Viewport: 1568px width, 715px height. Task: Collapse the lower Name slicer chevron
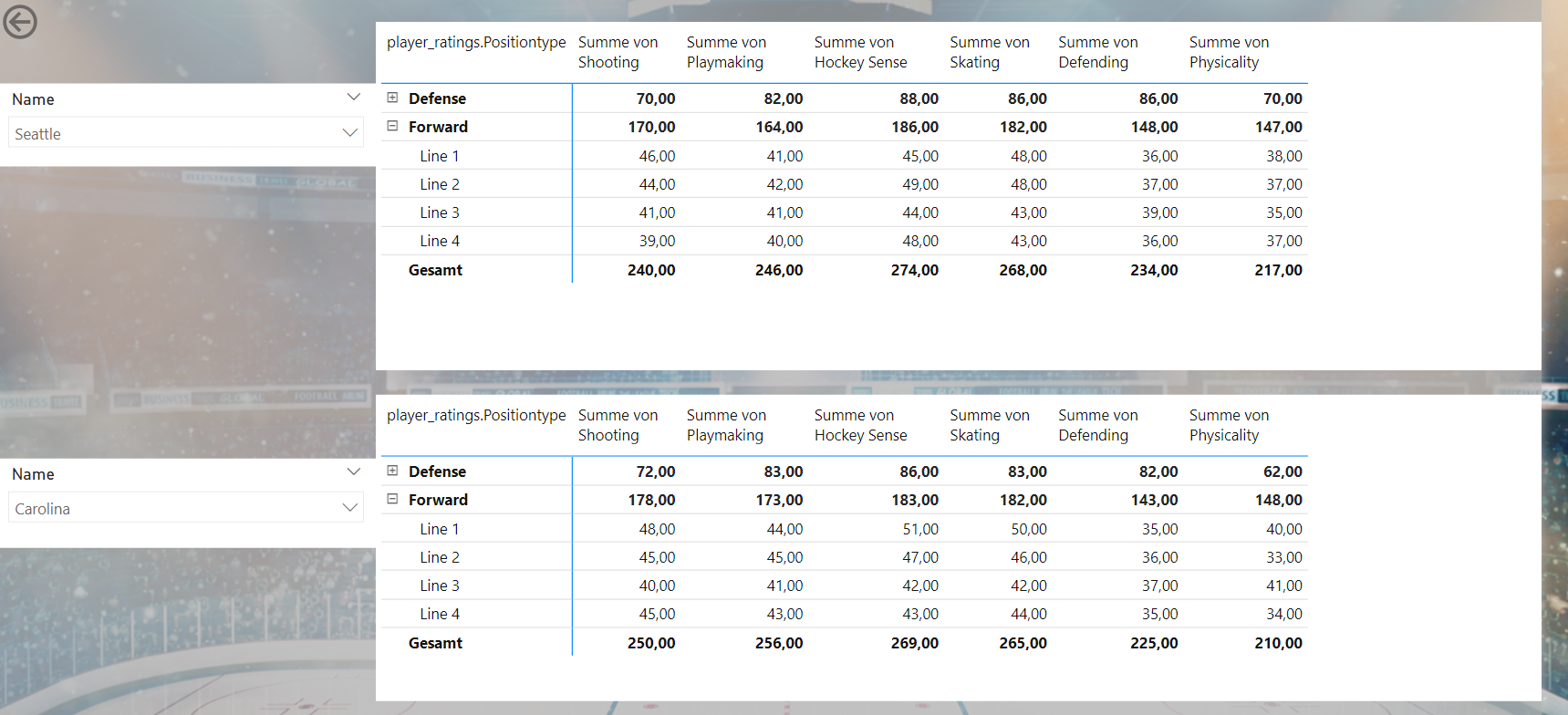(x=354, y=472)
